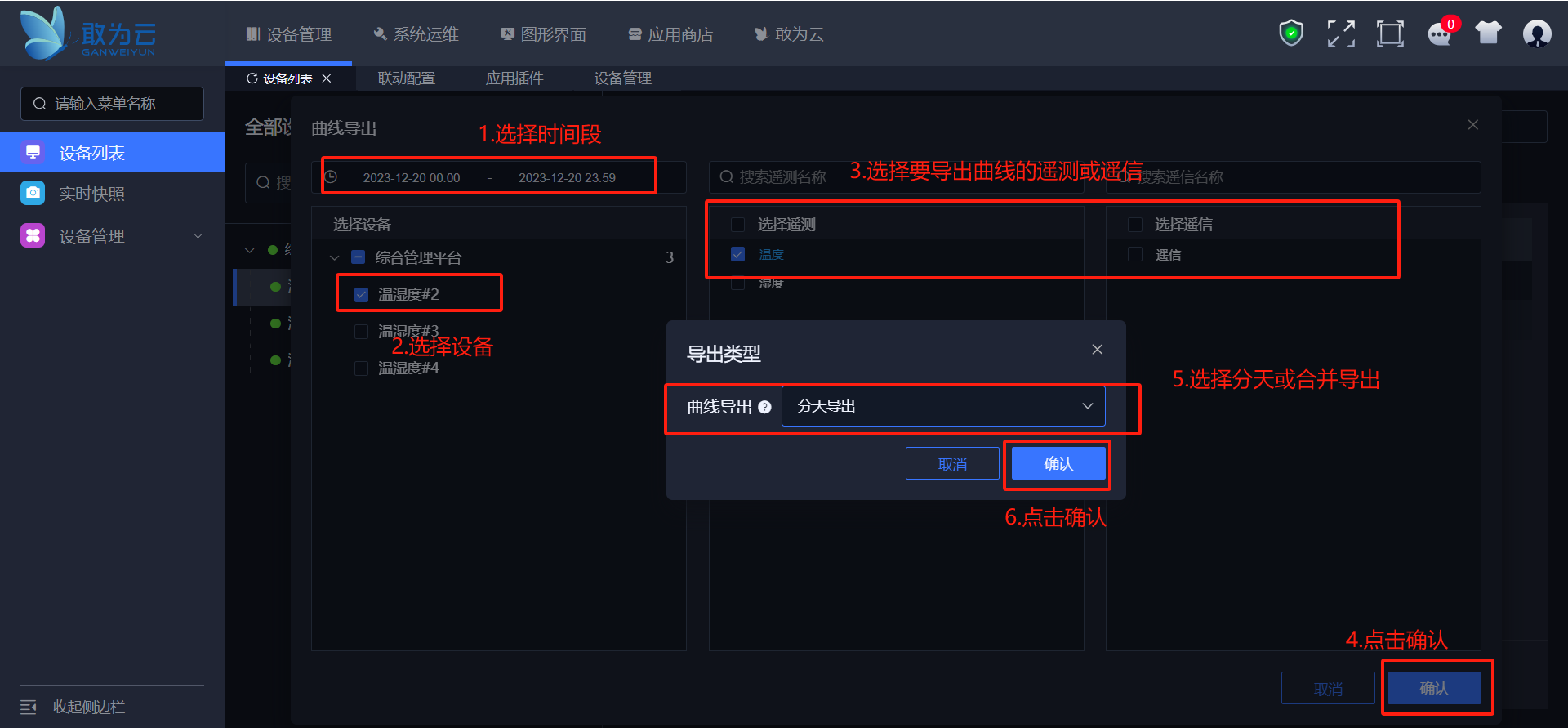Open the 分天导出 export type dropdown

[x=943, y=406]
